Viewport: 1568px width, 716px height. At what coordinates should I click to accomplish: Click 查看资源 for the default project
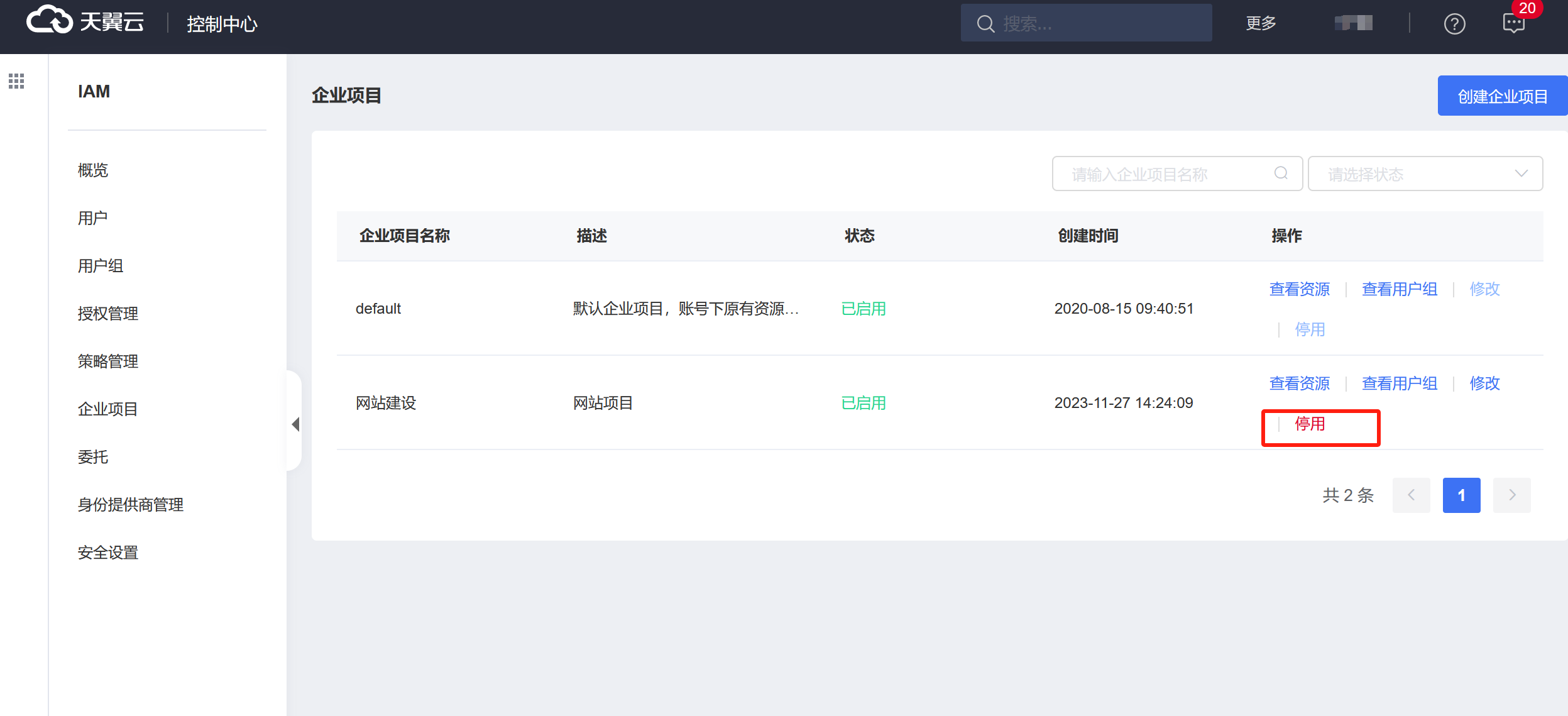pos(1299,289)
